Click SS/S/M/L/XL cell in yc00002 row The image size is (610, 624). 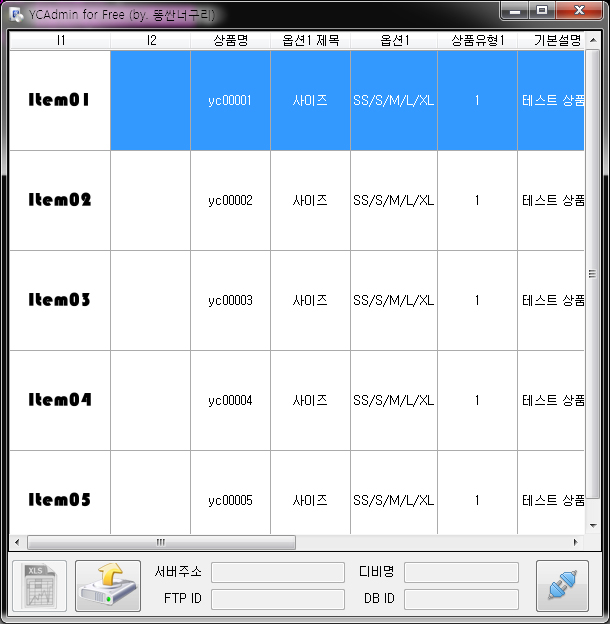pos(394,201)
